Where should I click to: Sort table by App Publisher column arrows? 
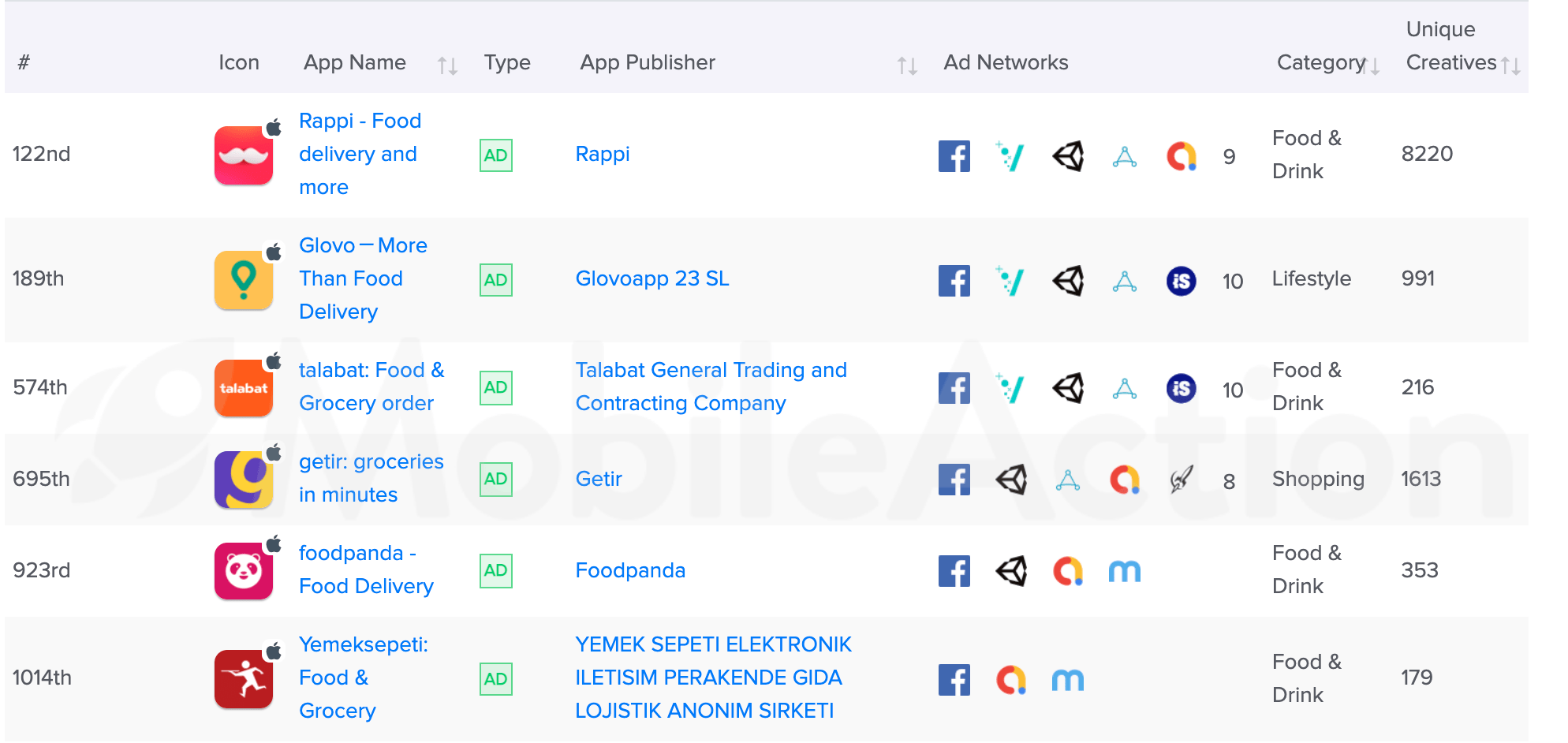[907, 65]
